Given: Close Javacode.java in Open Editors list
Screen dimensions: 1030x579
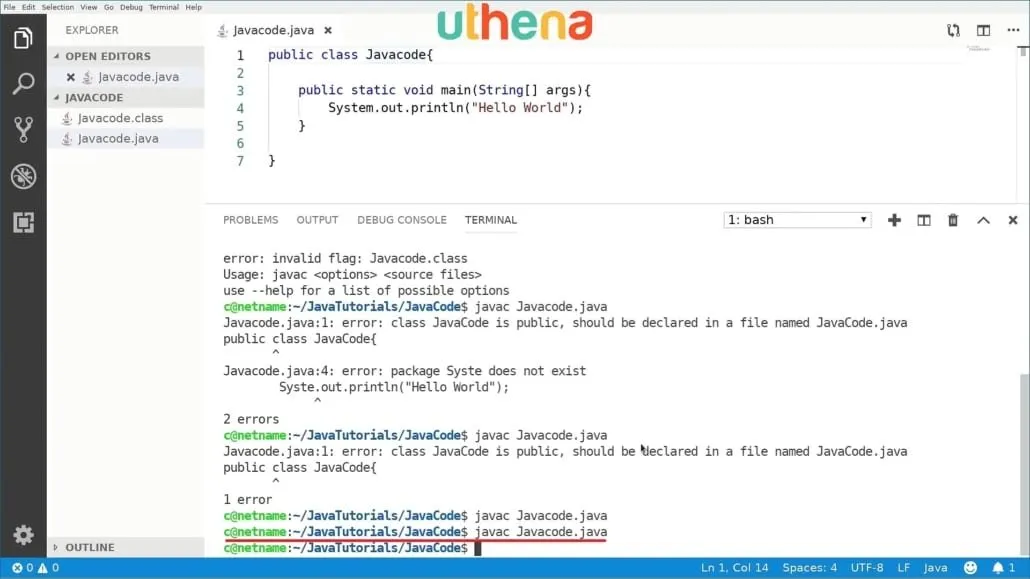Looking at the screenshot, I should click(70, 77).
